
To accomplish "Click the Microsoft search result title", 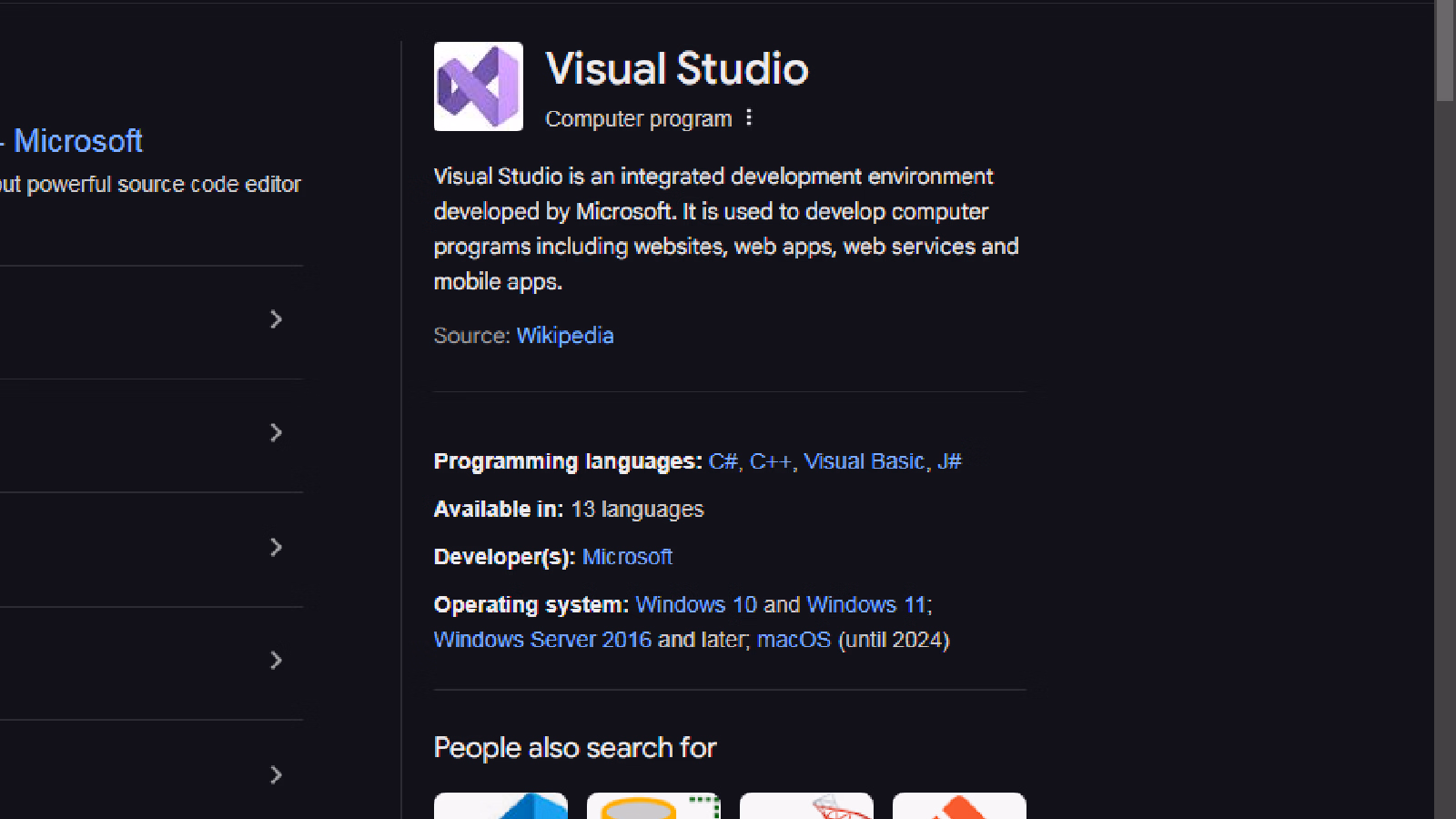I will coord(77,141).
